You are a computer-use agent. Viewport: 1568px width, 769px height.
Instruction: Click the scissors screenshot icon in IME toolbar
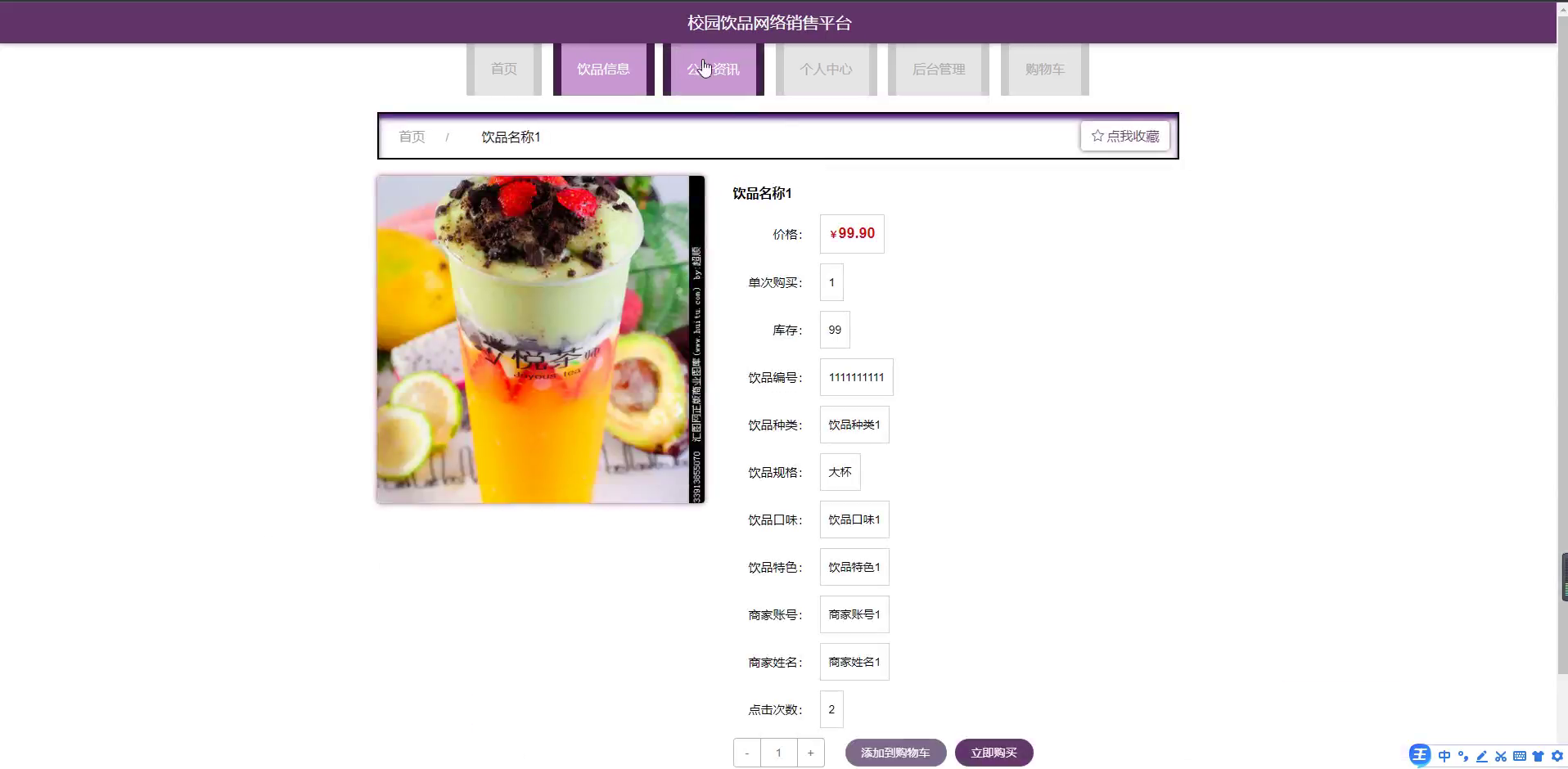(x=1501, y=756)
